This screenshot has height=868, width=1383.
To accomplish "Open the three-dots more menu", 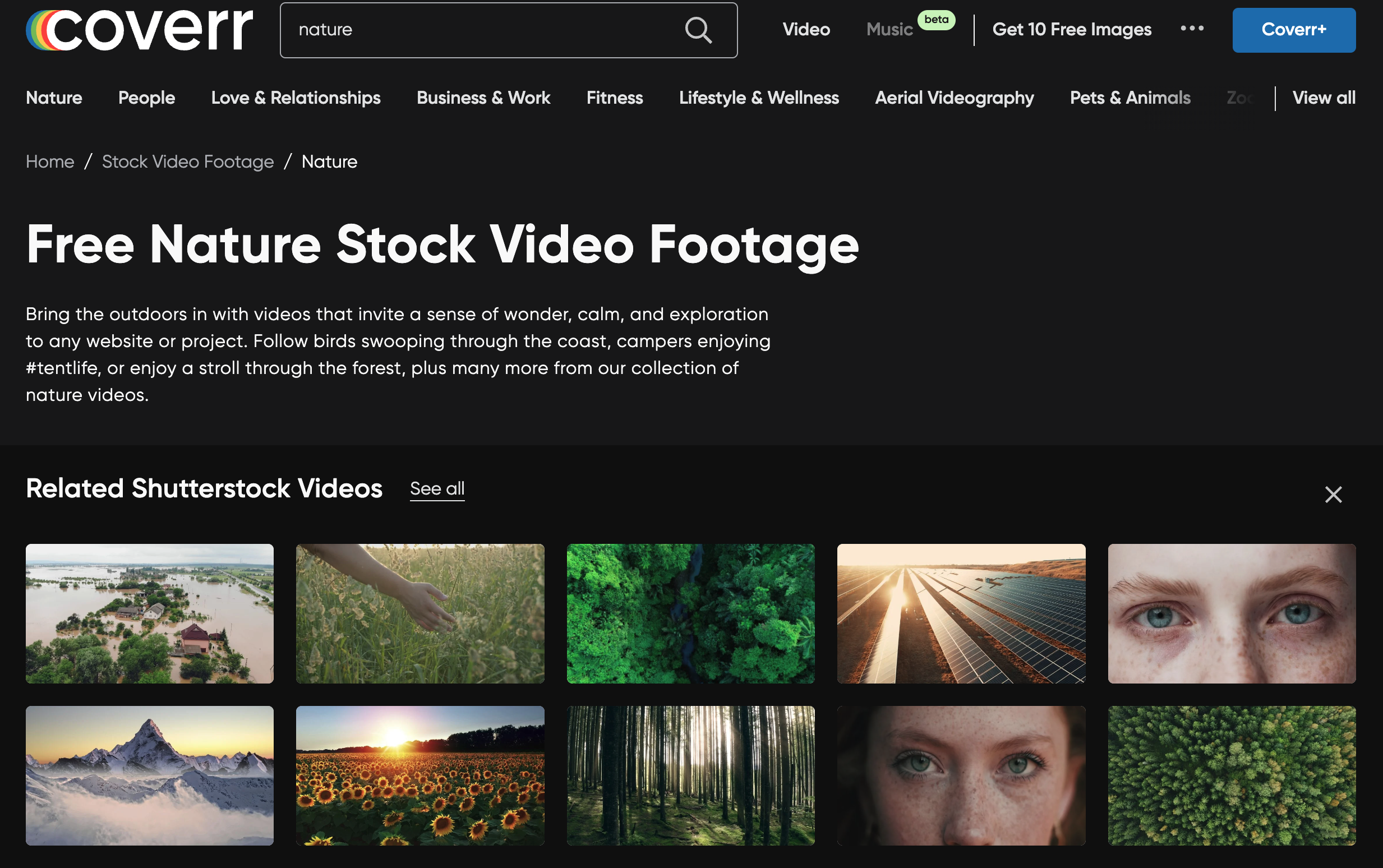I will pos(1192,28).
